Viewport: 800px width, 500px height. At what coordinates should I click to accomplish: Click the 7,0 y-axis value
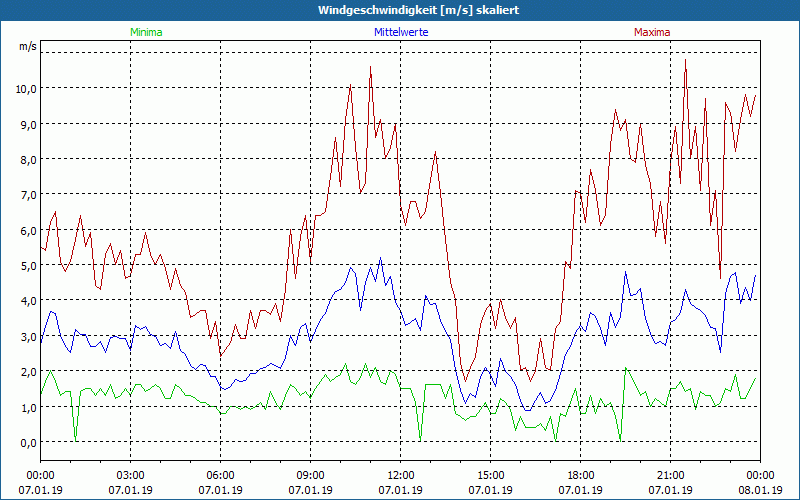click(29, 195)
